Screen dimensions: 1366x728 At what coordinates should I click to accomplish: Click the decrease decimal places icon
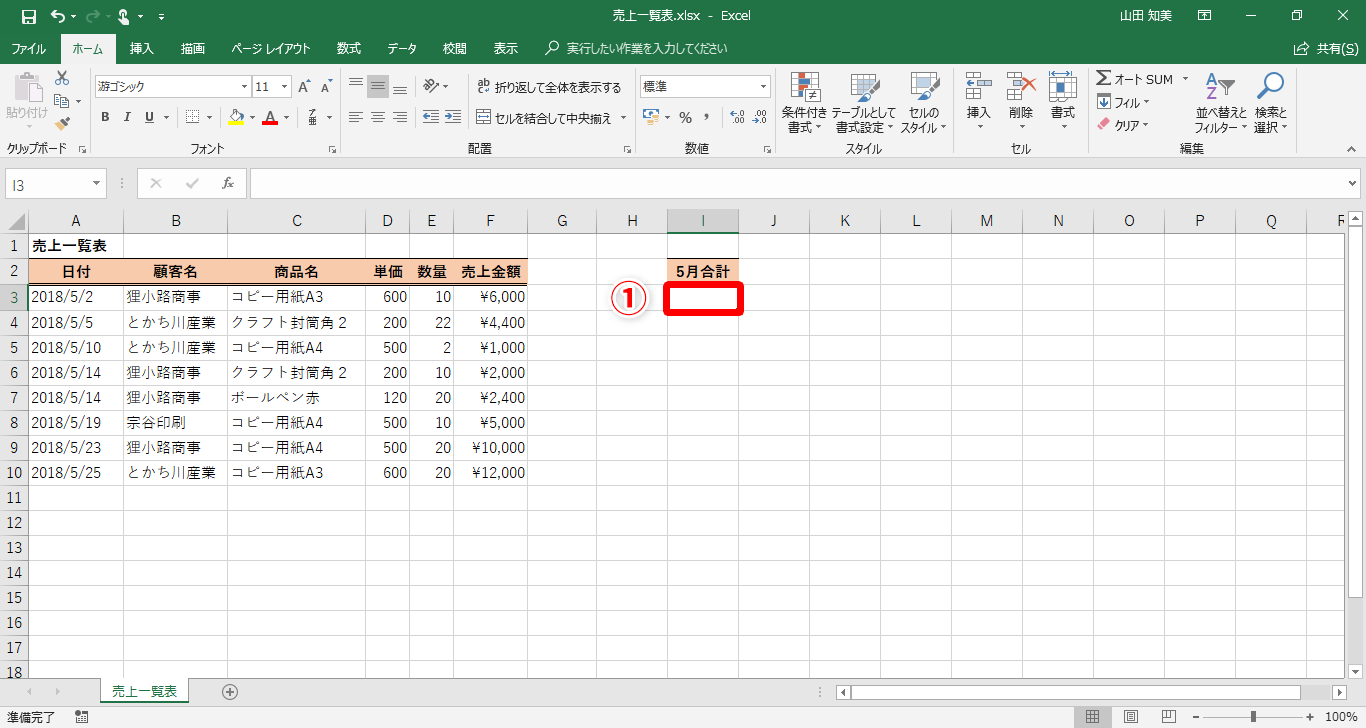coord(762,117)
